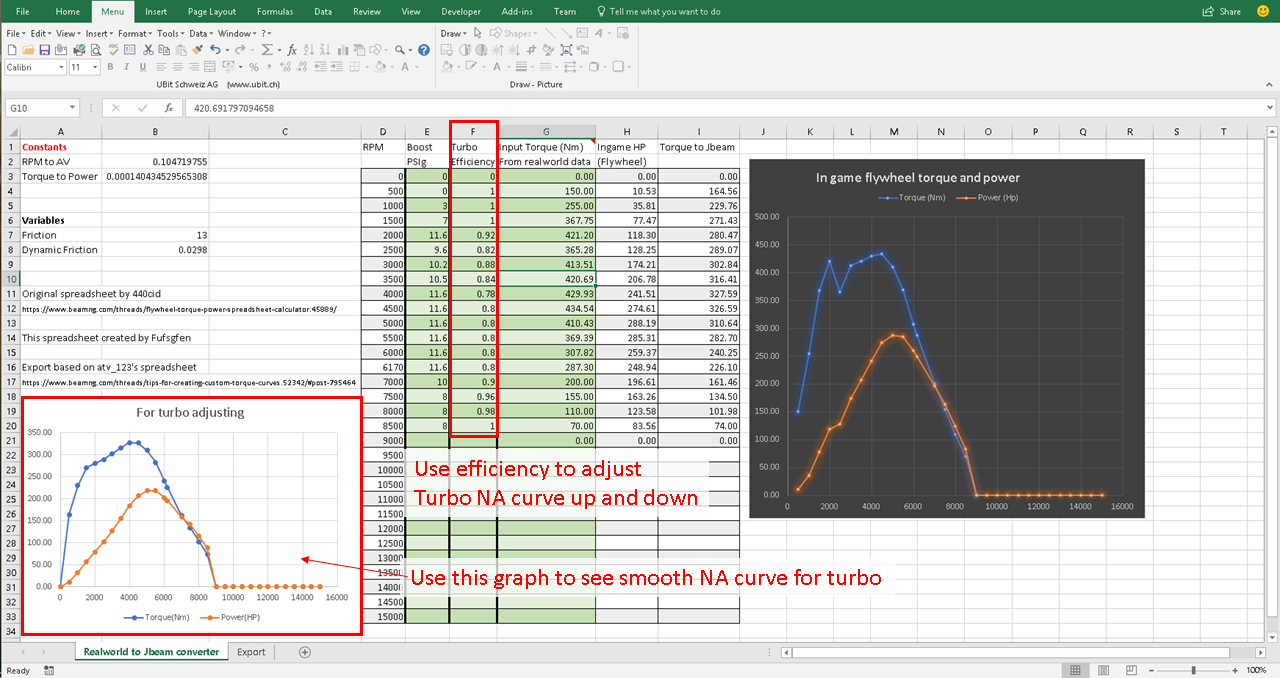Adjust the zoom slider handle
This screenshot has height=678, width=1280.
[1194, 670]
